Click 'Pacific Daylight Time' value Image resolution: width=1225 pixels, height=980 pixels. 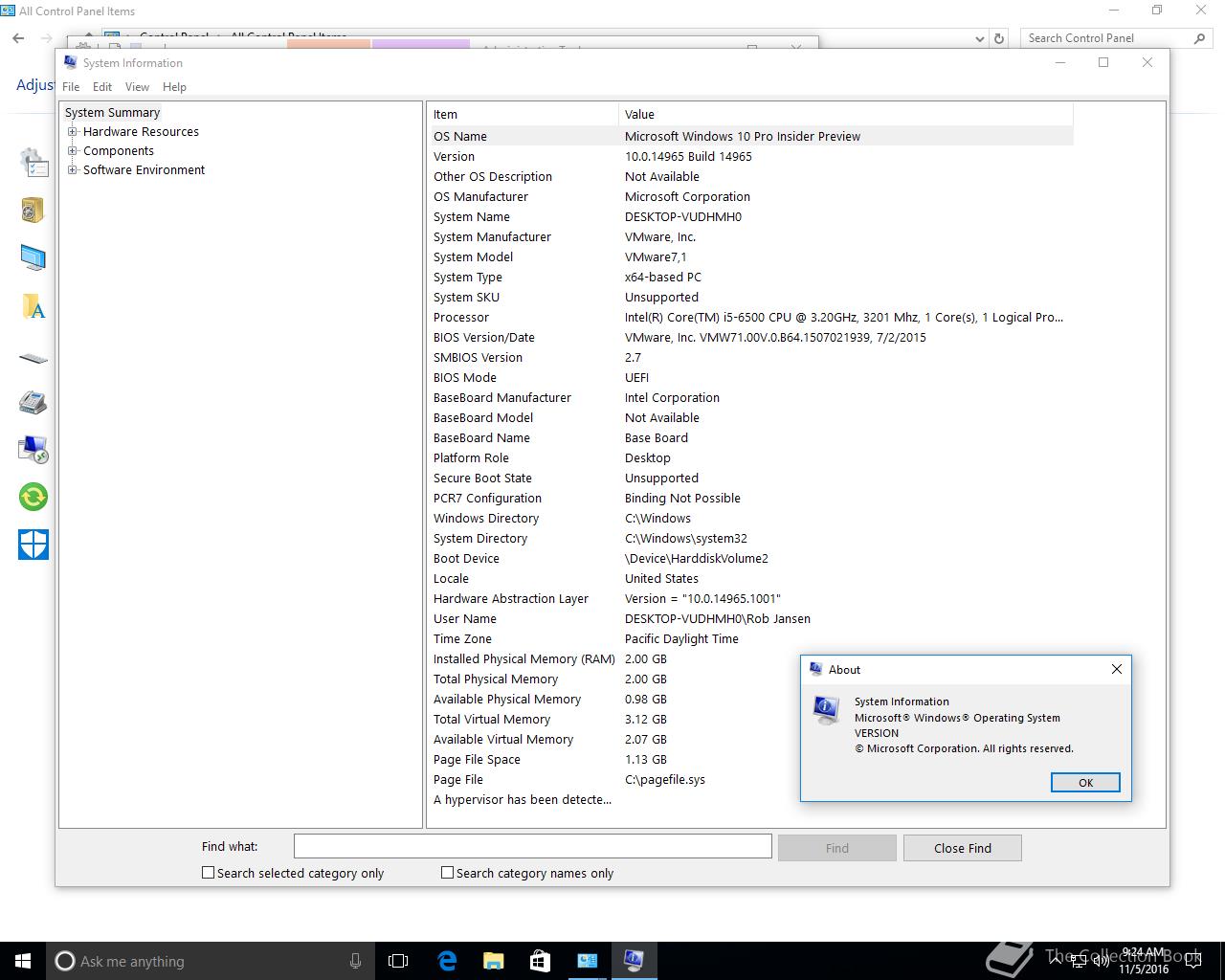point(681,638)
